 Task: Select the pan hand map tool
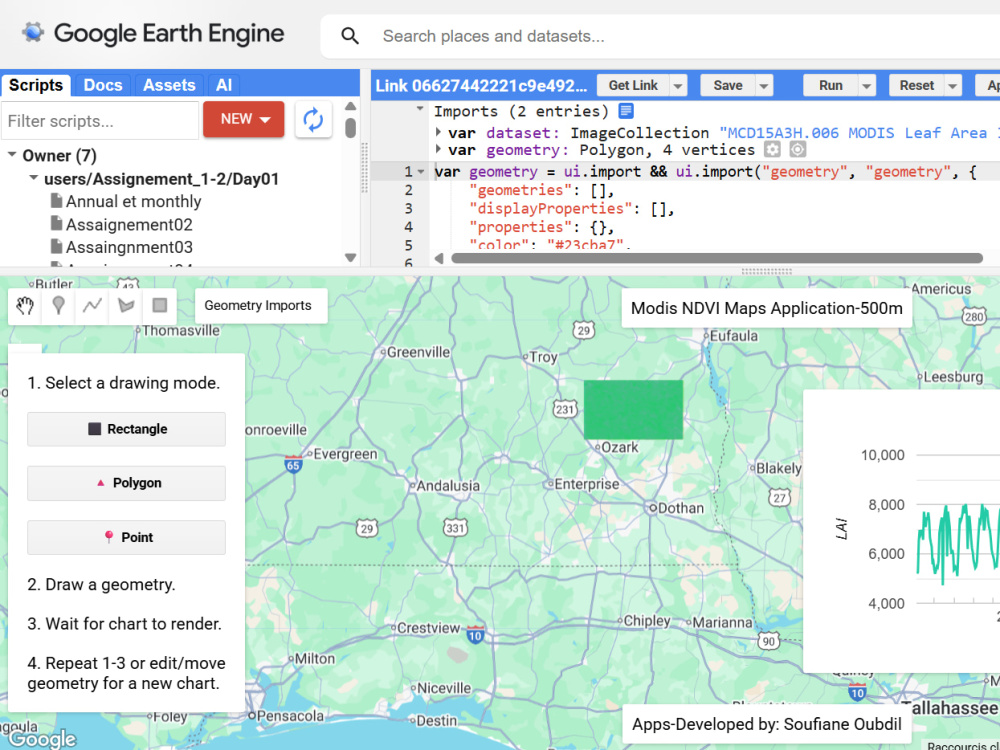click(x=25, y=305)
